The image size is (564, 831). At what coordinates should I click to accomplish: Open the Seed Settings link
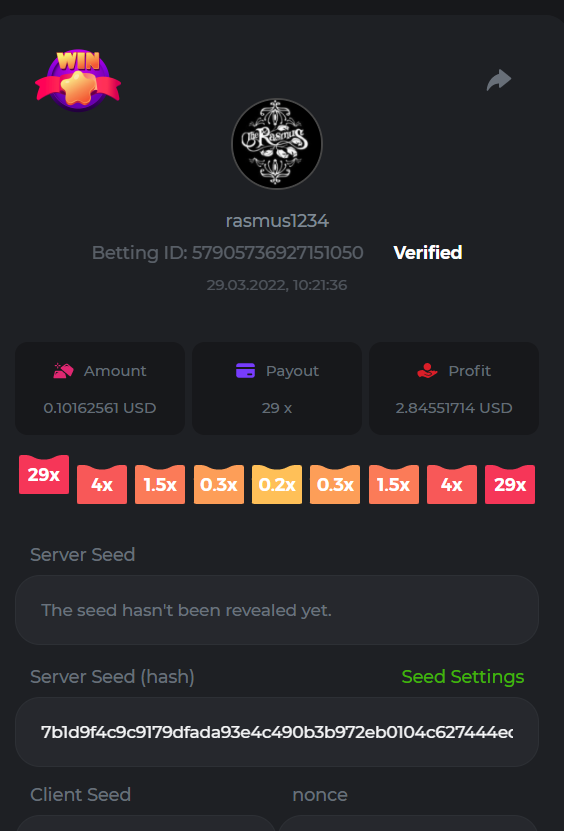(x=463, y=677)
